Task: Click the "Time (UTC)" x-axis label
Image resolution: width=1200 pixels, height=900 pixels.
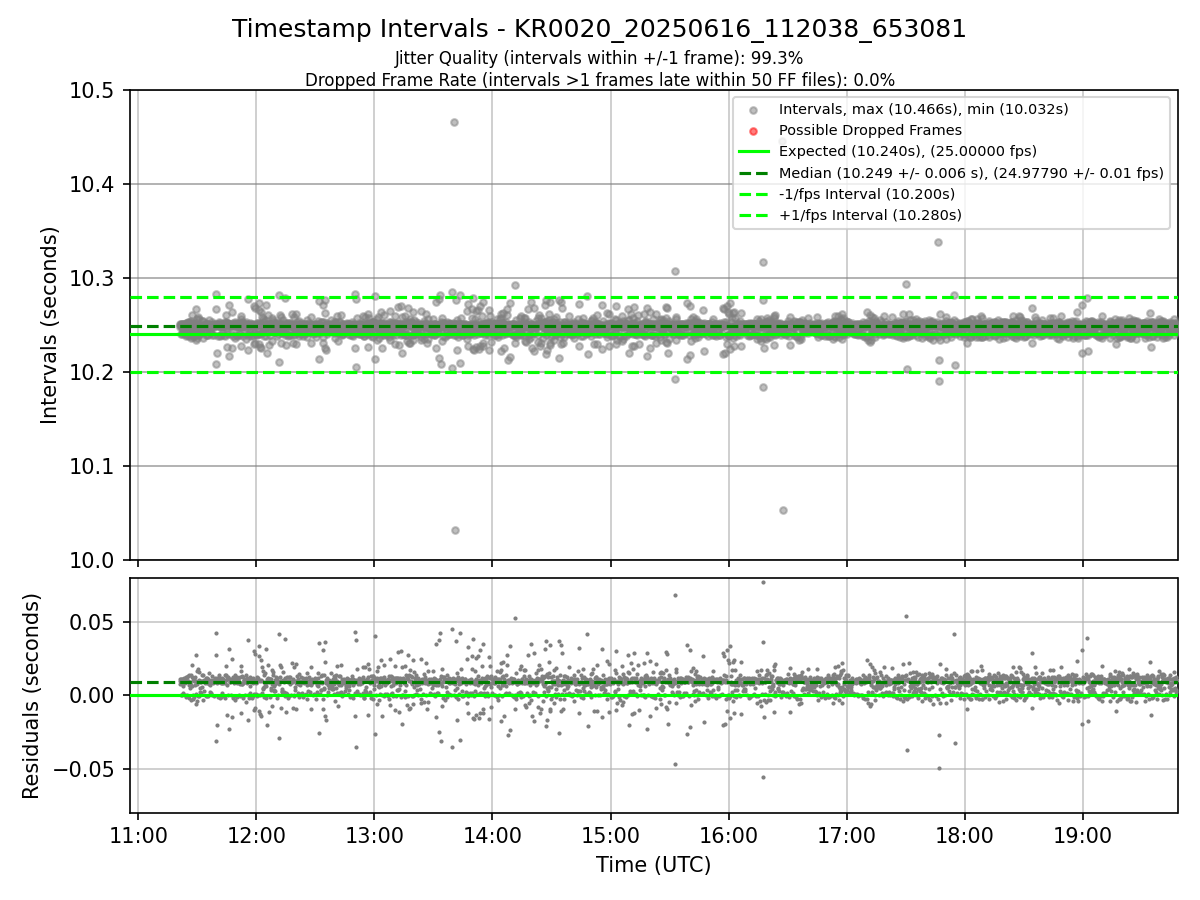Action: coord(653,865)
